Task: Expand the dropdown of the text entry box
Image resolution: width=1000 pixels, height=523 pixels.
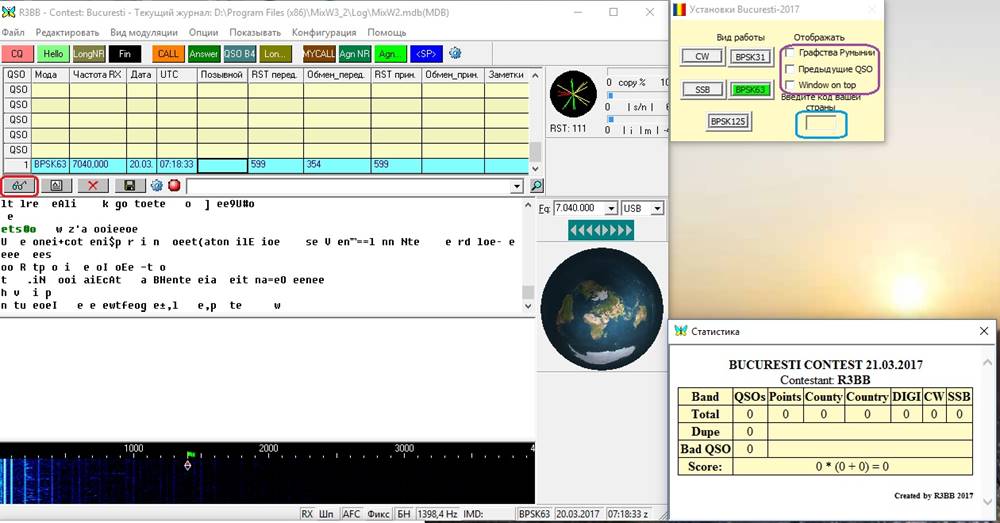Action: tap(516, 185)
